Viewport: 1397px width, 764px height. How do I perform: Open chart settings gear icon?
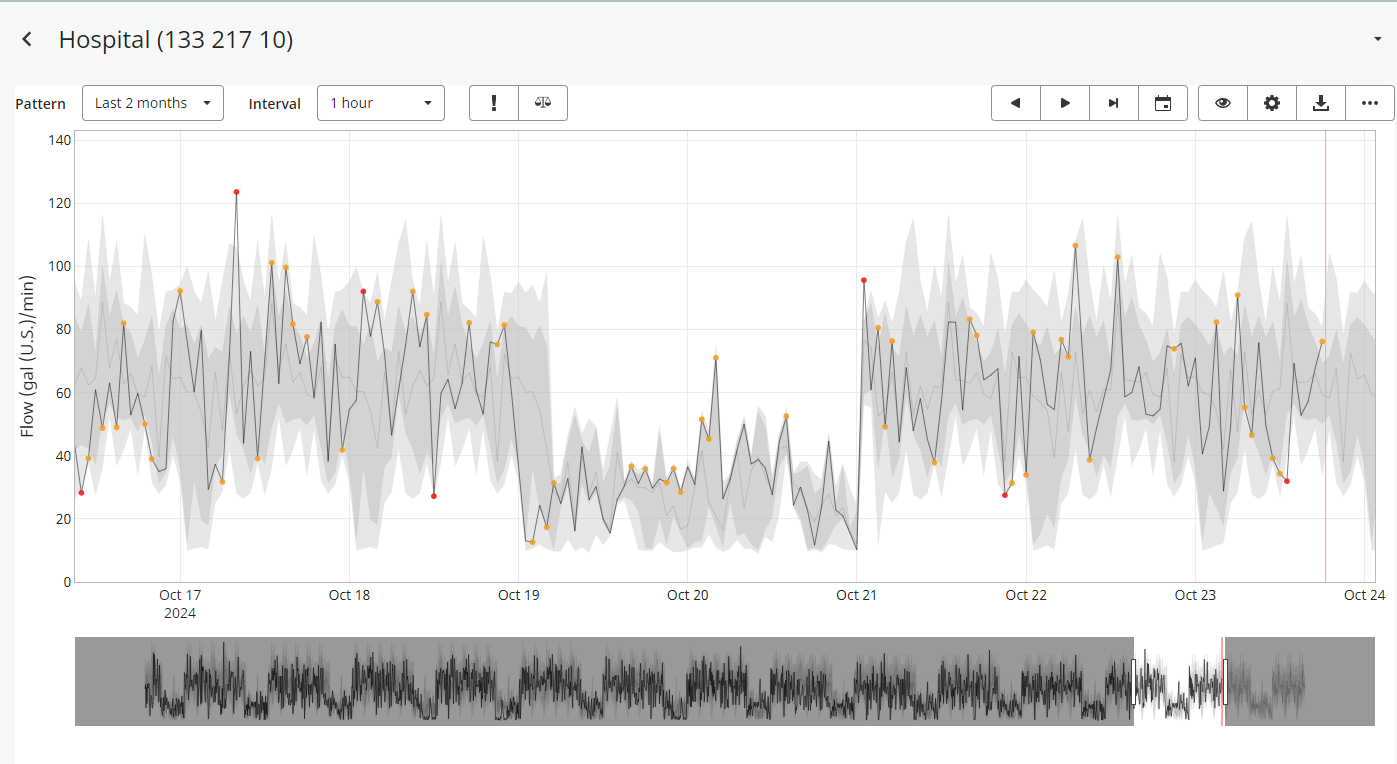tap(1272, 103)
